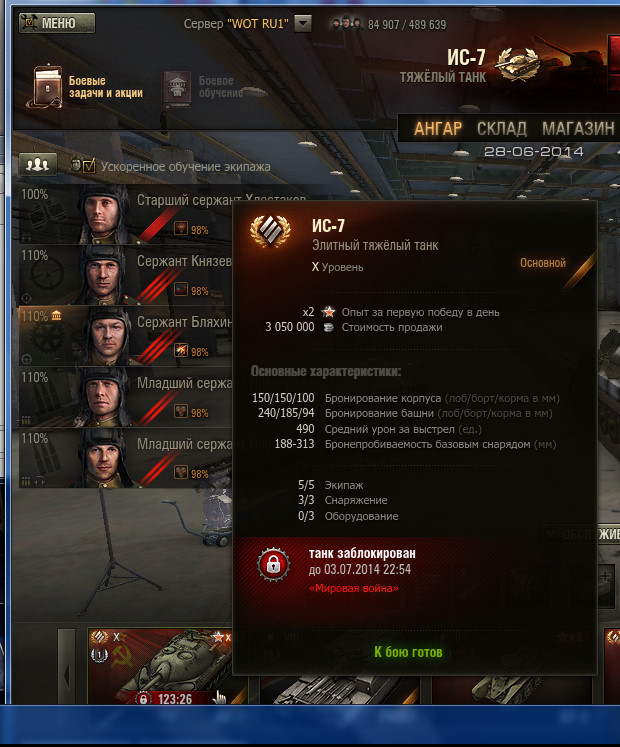Screen dimensions: 620x747
Task: Click the crew group icon button
Action: point(38,165)
